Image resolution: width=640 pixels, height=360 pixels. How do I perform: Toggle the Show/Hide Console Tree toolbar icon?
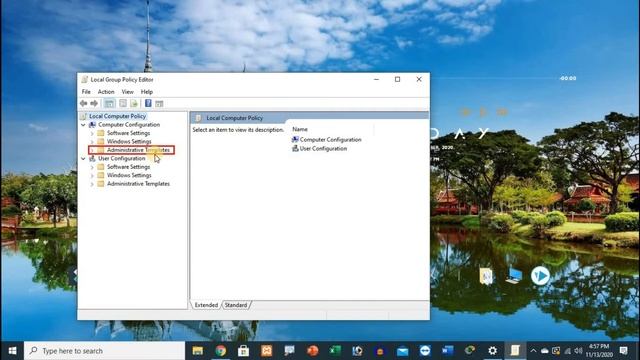tap(109, 103)
